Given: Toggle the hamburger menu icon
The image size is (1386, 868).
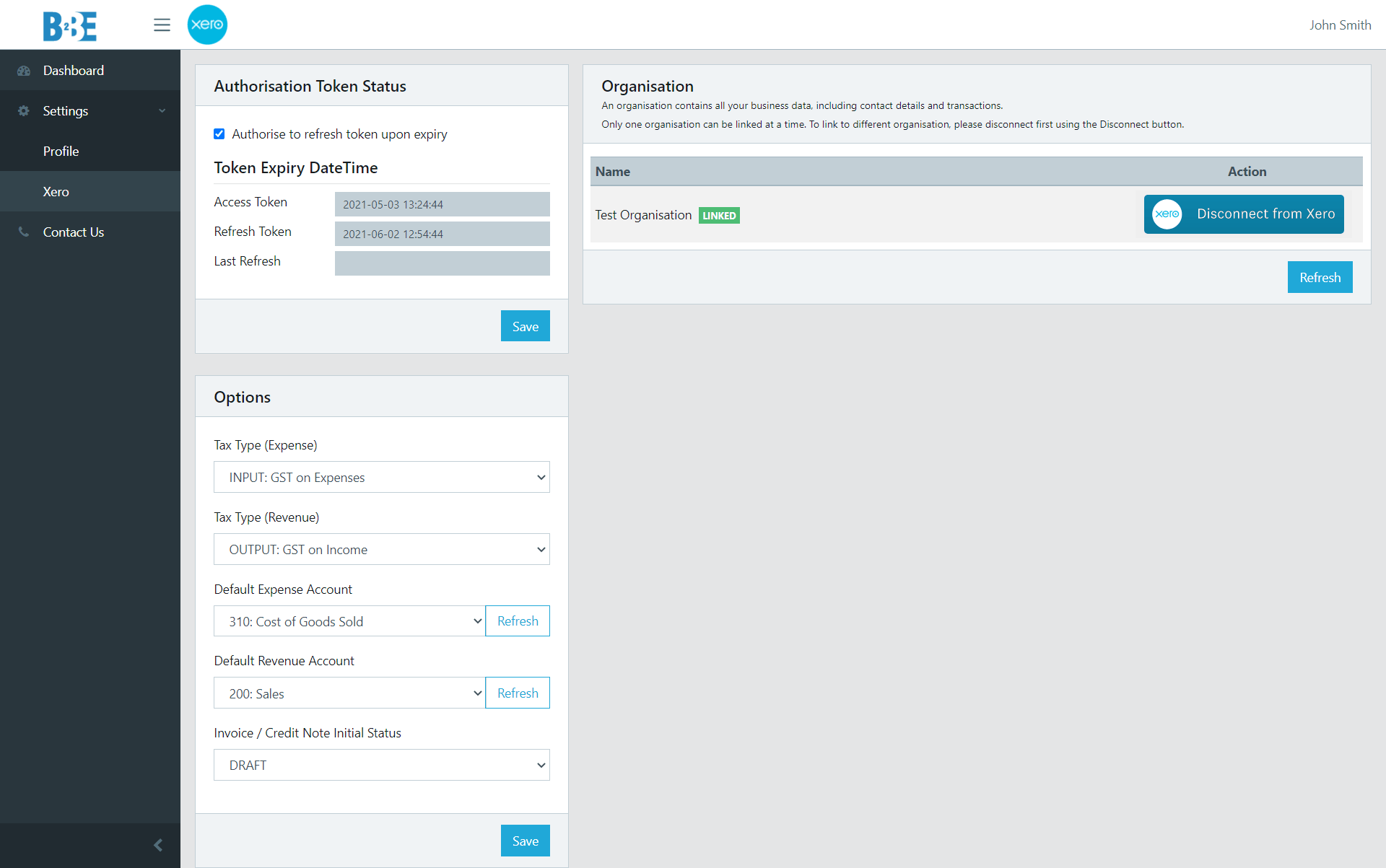Looking at the screenshot, I should pyautogui.click(x=162, y=25).
